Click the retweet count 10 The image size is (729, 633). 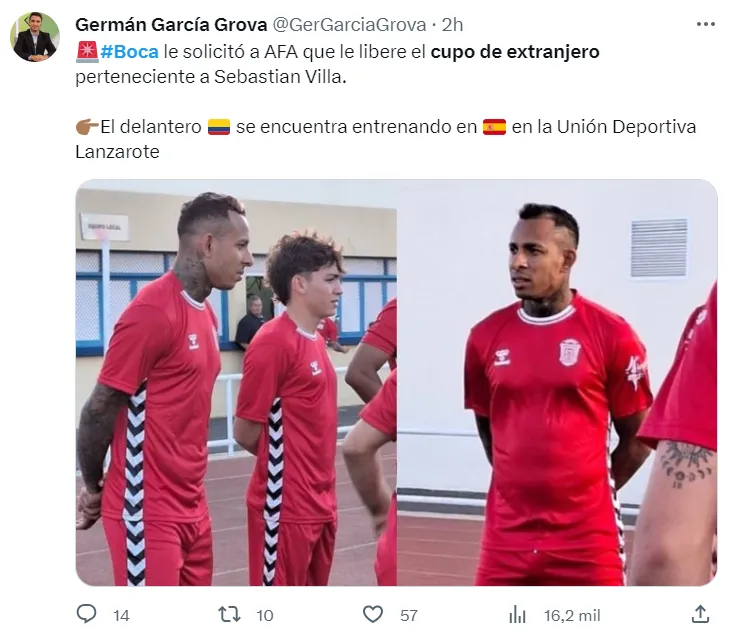pyautogui.click(x=265, y=615)
